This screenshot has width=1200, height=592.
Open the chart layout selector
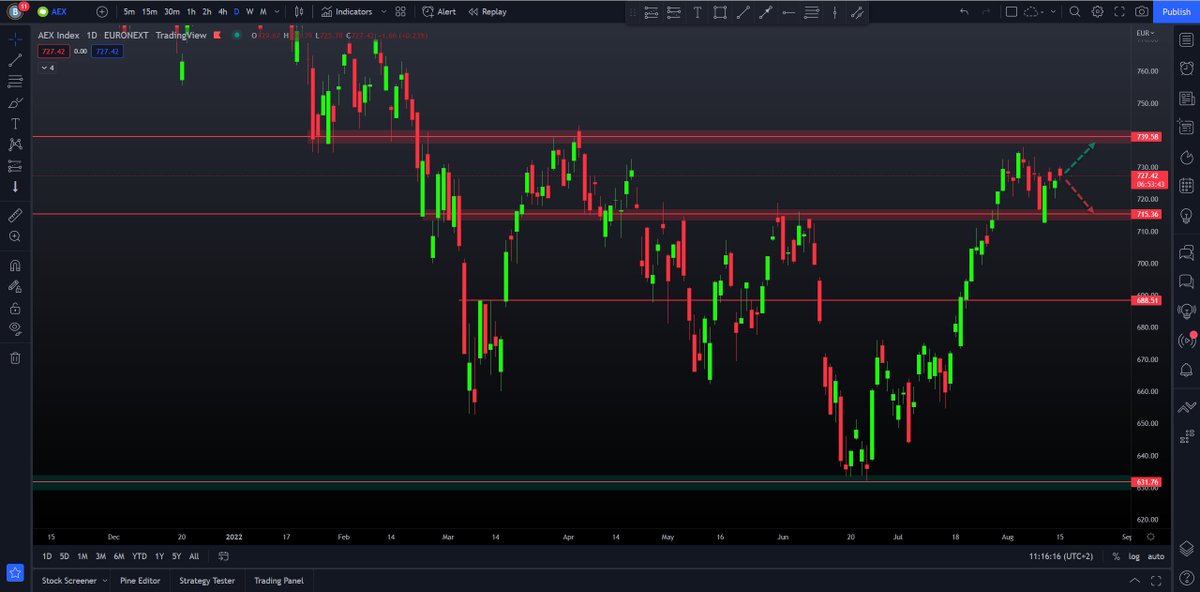click(x=1011, y=12)
